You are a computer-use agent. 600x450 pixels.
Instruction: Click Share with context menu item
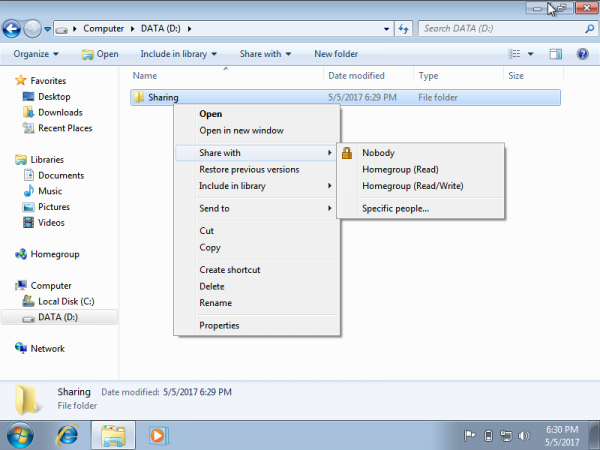[256, 153]
